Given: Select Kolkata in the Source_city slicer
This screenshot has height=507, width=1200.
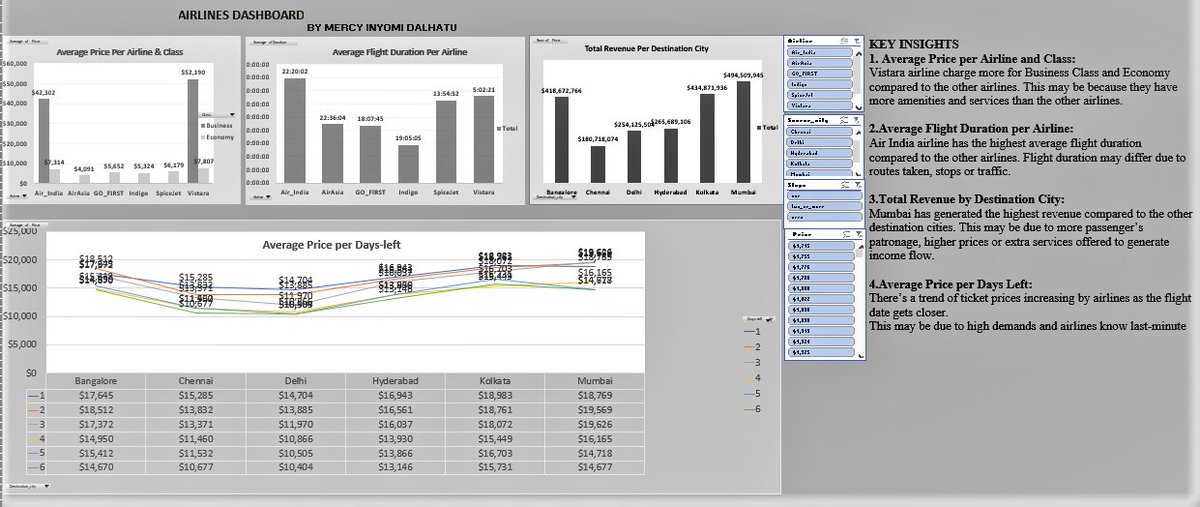Looking at the screenshot, I should 820,163.
